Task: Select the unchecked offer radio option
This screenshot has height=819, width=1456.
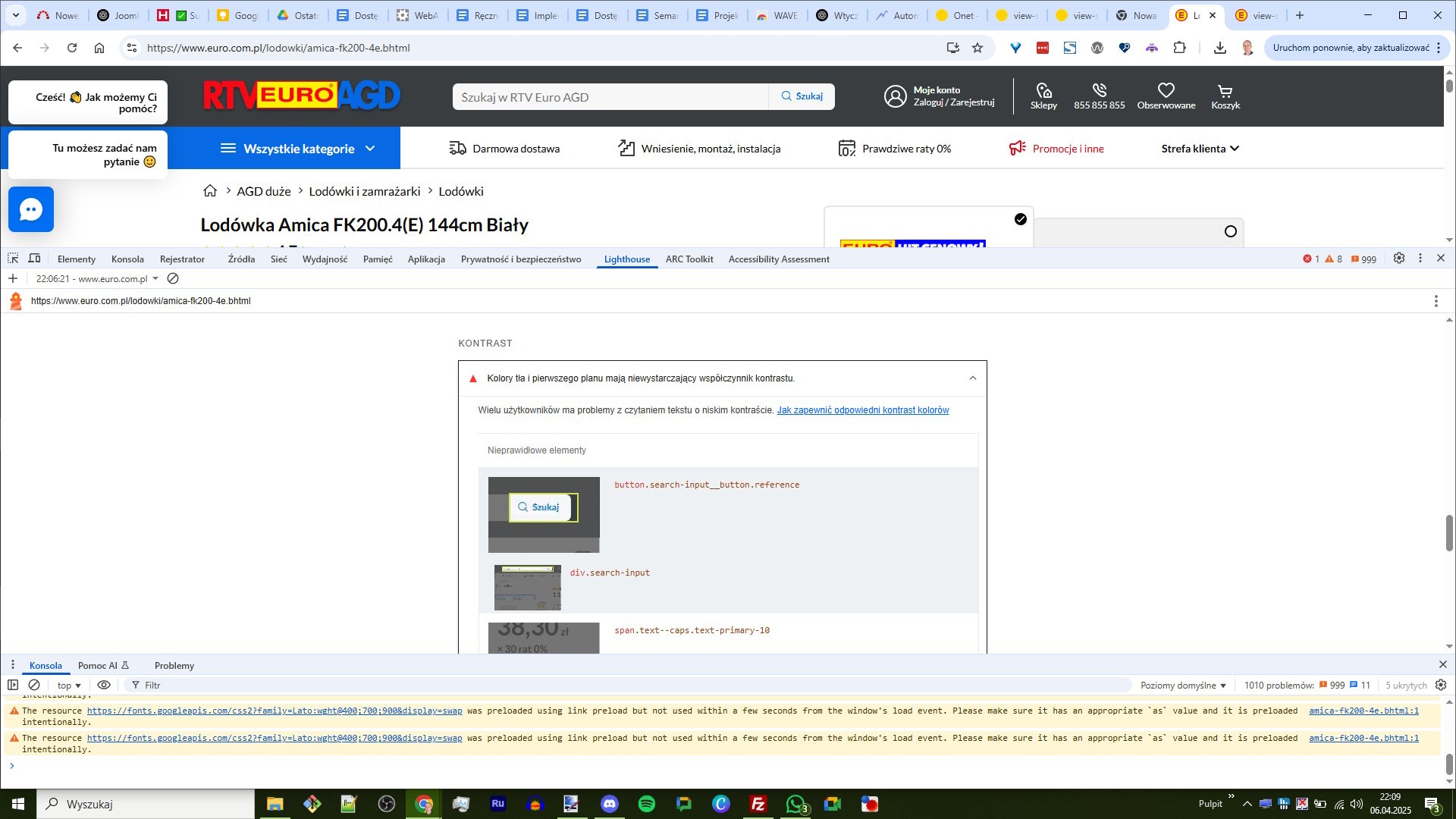Action: click(x=1231, y=231)
